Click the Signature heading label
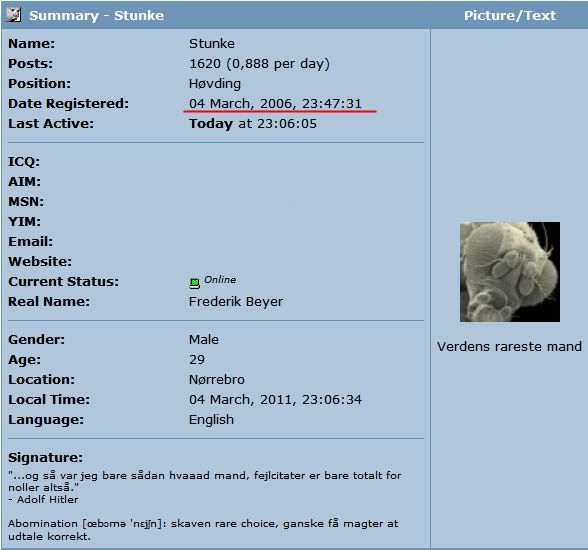588x550 pixels. (x=45, y=458)
